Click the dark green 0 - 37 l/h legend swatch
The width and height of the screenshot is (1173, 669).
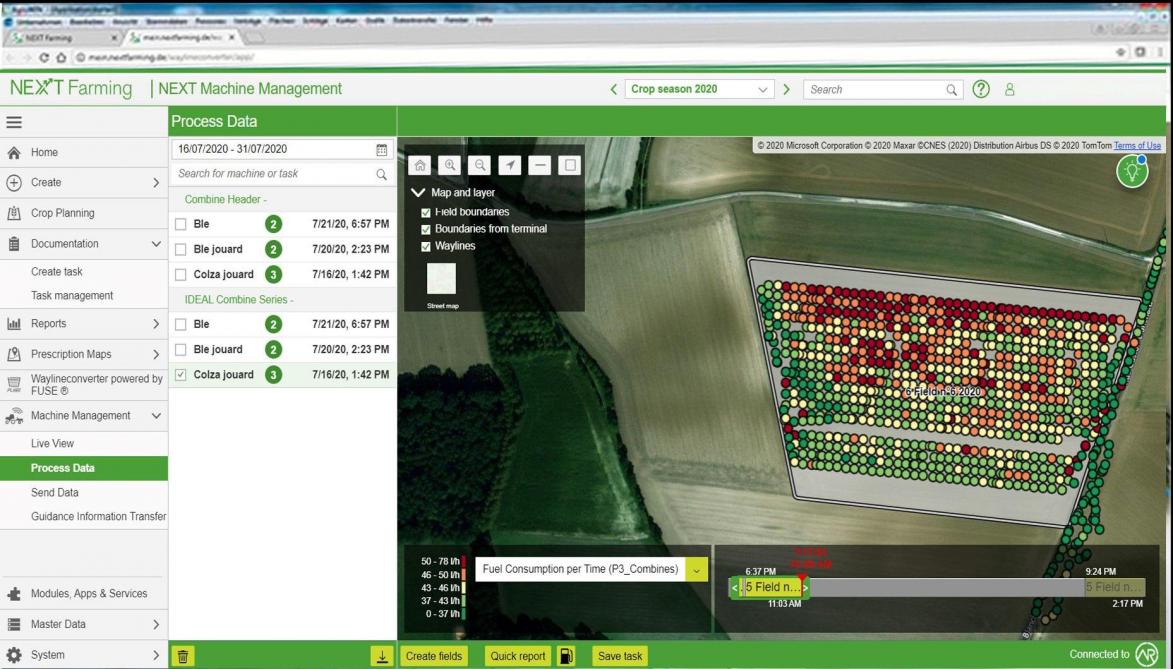click(x=464, y=614)
